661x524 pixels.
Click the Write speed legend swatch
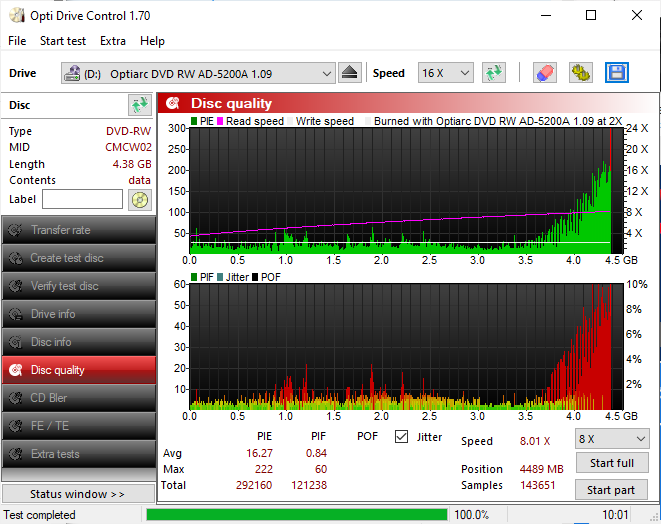click(x=290, y=121)
